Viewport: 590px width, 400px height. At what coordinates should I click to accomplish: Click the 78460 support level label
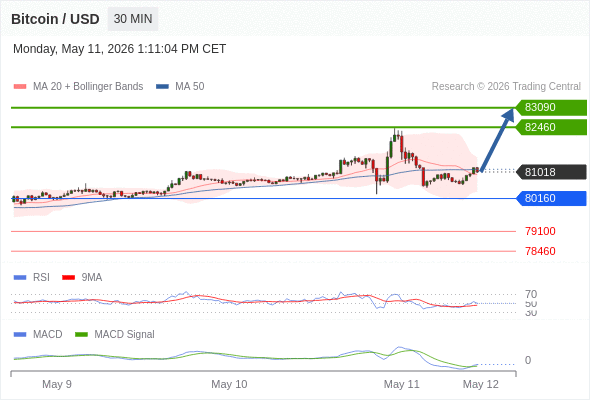[x=540, y=251]
